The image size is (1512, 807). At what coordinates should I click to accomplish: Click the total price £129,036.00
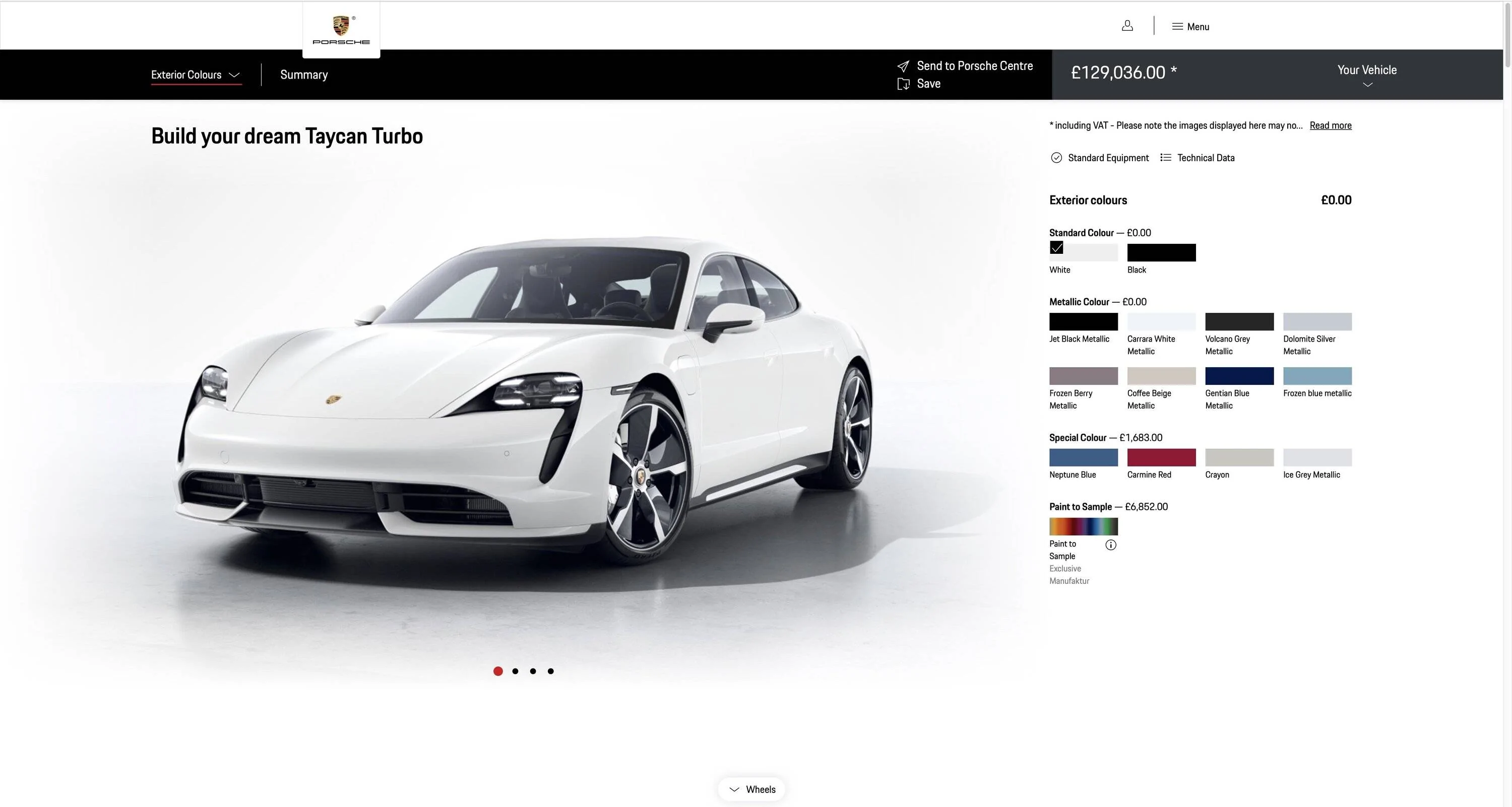(x=1123, y=73)
